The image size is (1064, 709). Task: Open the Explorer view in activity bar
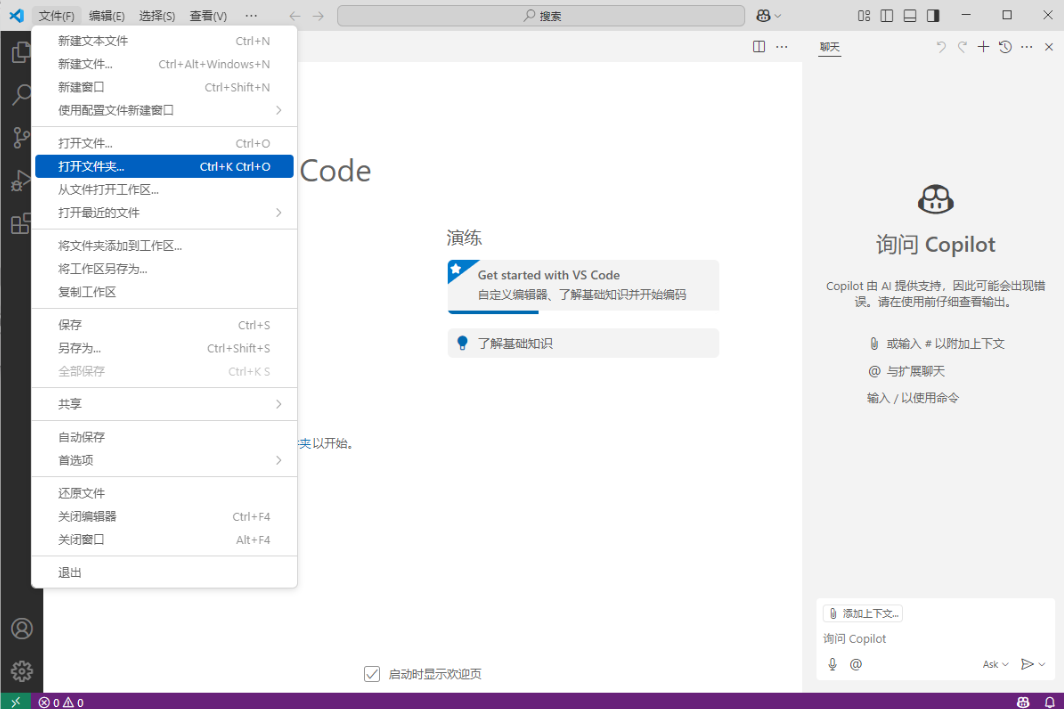pyautogui.click(x=21, y=52)
